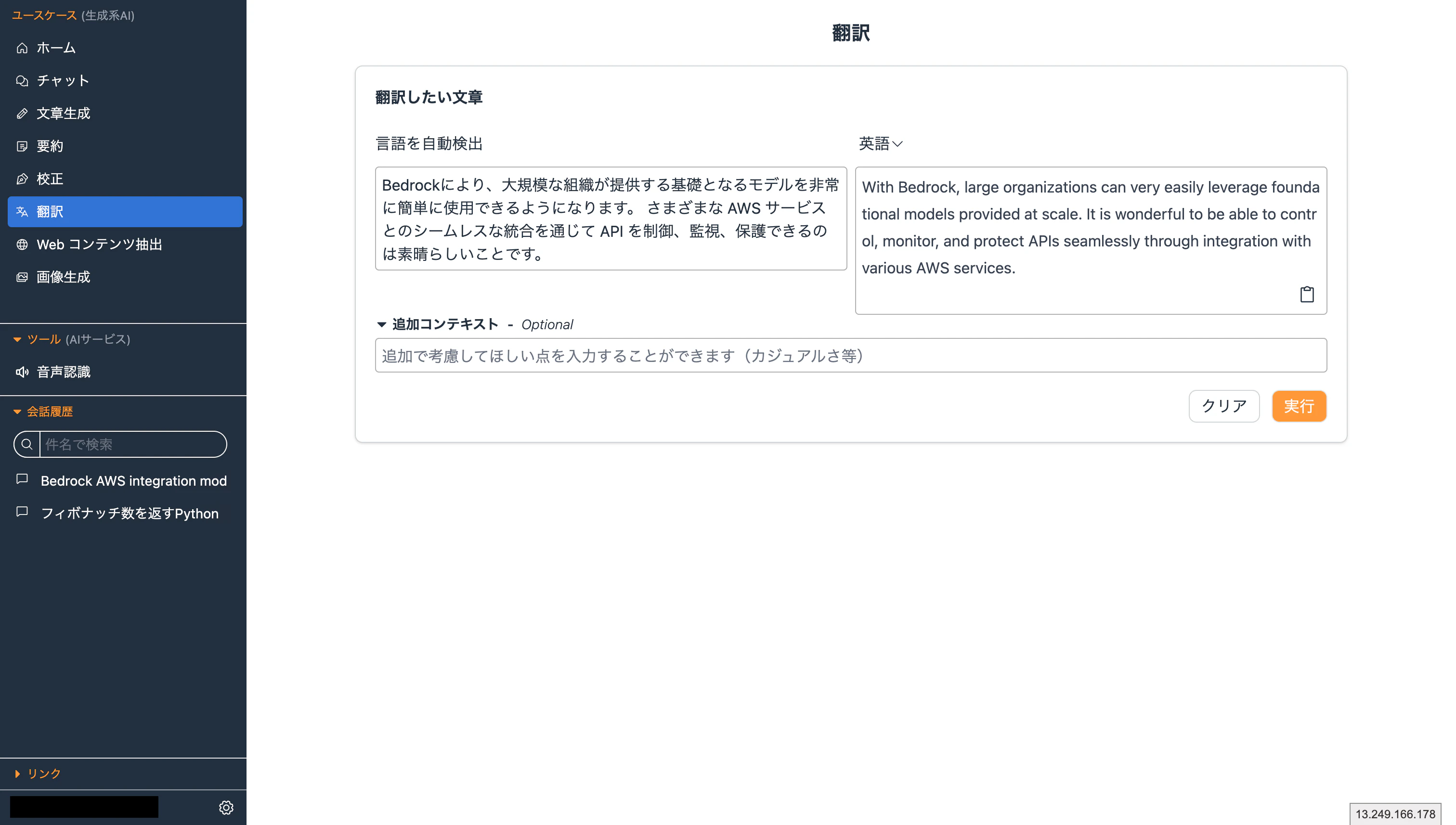1456x825 pixels.
Task: Click the globe icon beside Web コンテンツ抽出
Action: (x=22, y=244)
